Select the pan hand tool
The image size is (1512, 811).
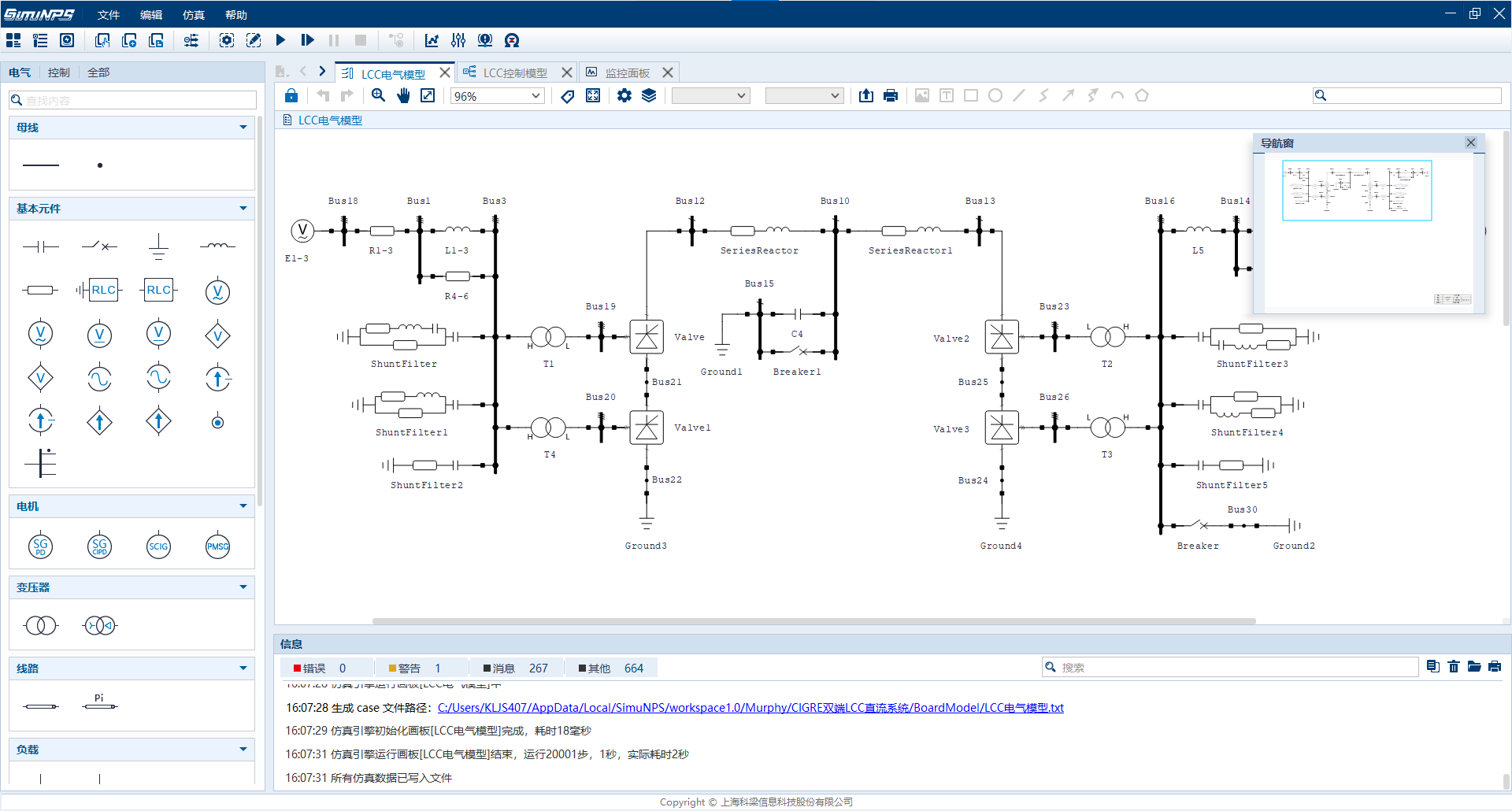tap(403, 95)
